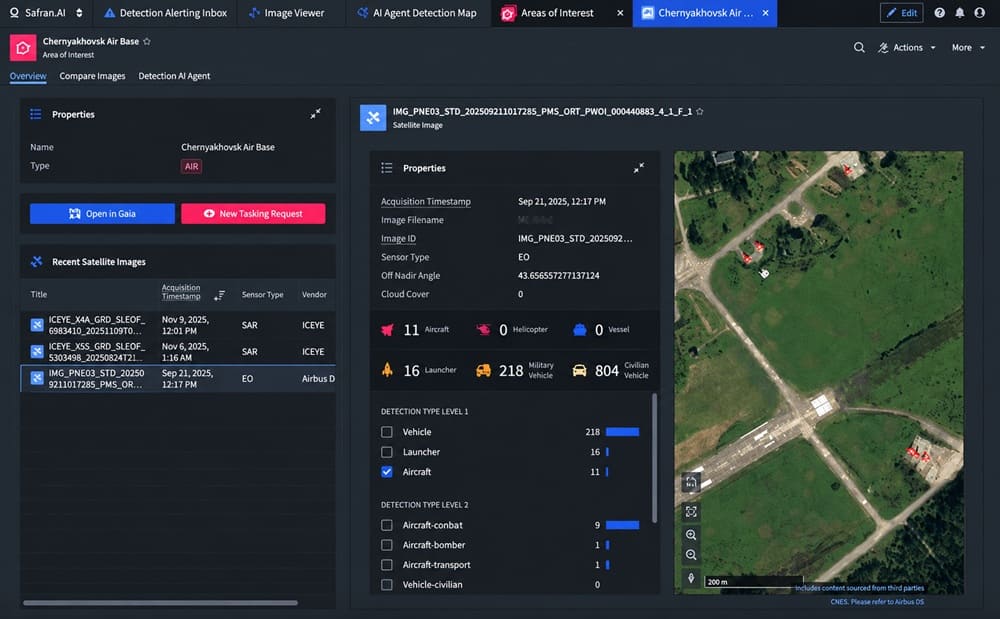Open the AI Agent Detection Map tab

417,13
